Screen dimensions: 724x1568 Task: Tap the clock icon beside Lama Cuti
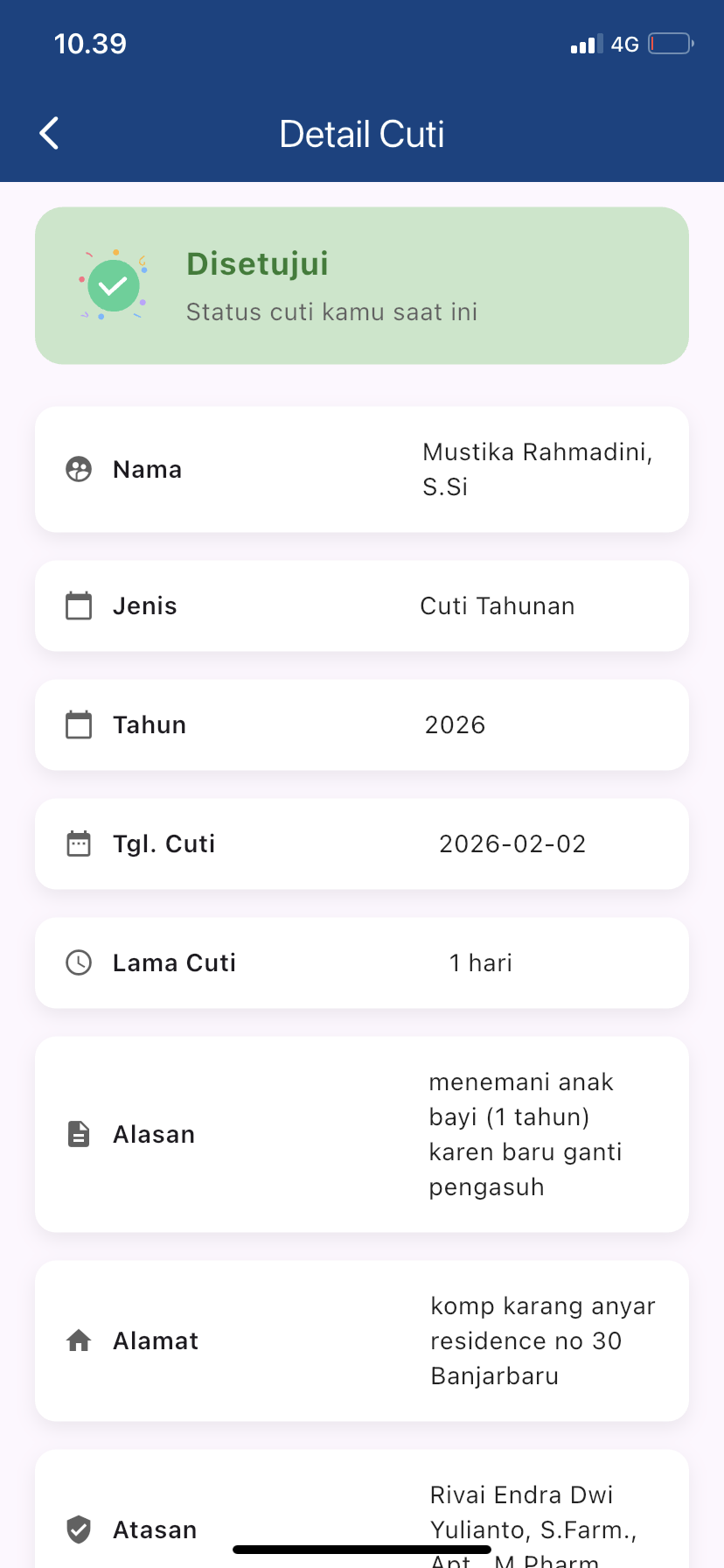tap(79, 962)
